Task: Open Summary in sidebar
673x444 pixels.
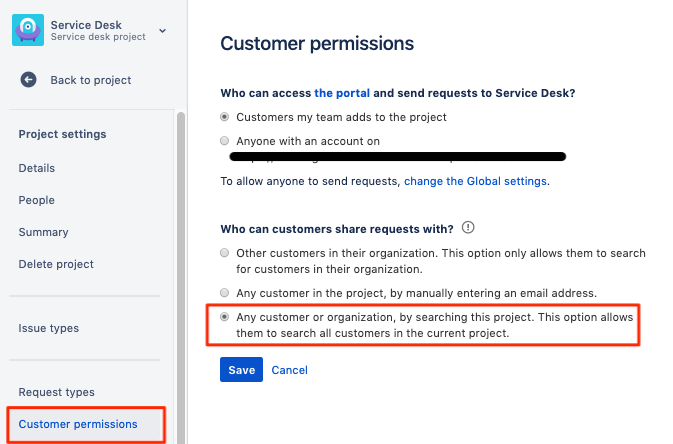Action: click(43, 232)
